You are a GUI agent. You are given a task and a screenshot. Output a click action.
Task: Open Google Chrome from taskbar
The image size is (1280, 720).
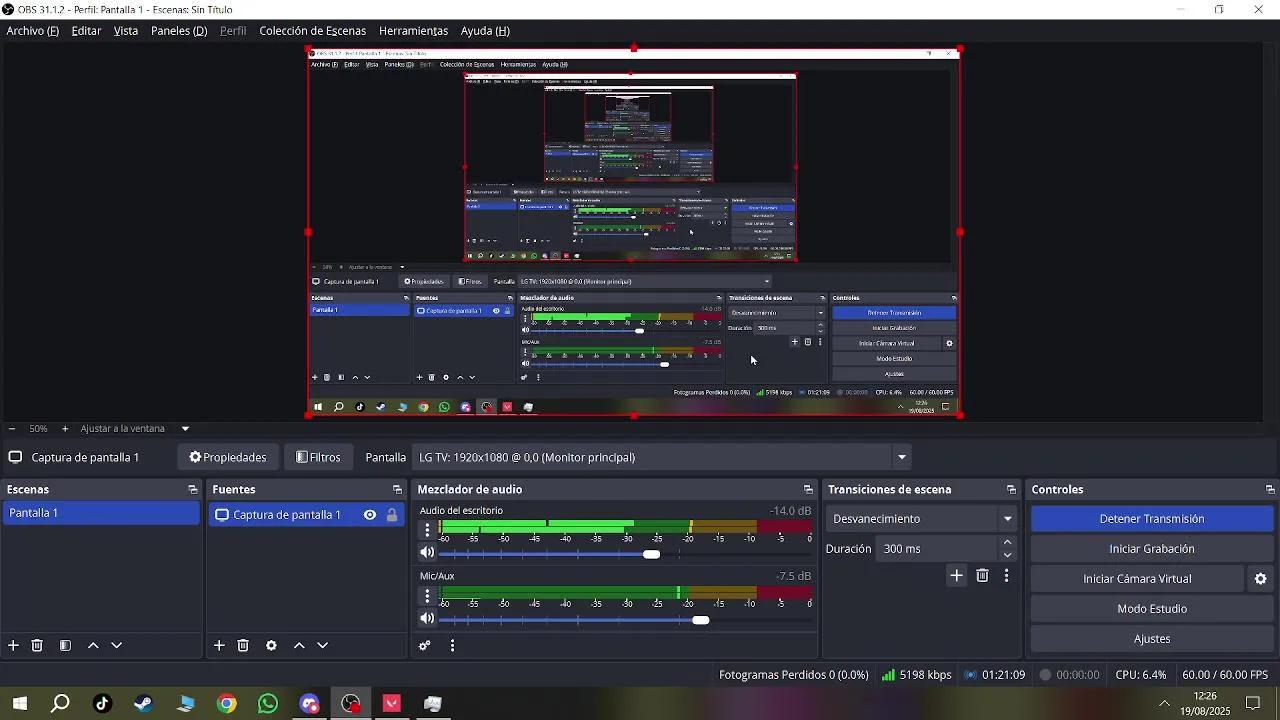click(x=227, y=704)
